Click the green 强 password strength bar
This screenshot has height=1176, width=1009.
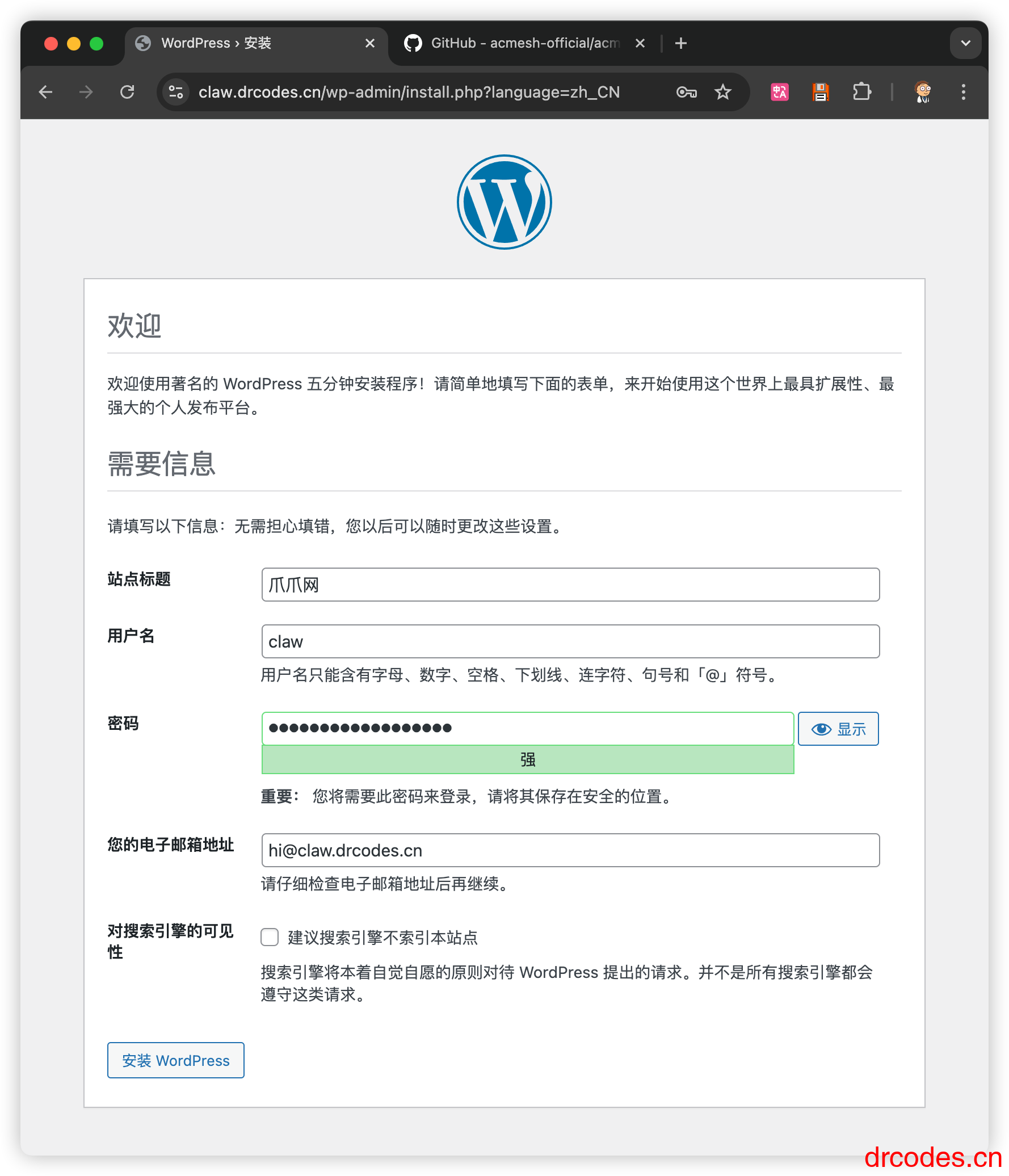pos(528,759)
